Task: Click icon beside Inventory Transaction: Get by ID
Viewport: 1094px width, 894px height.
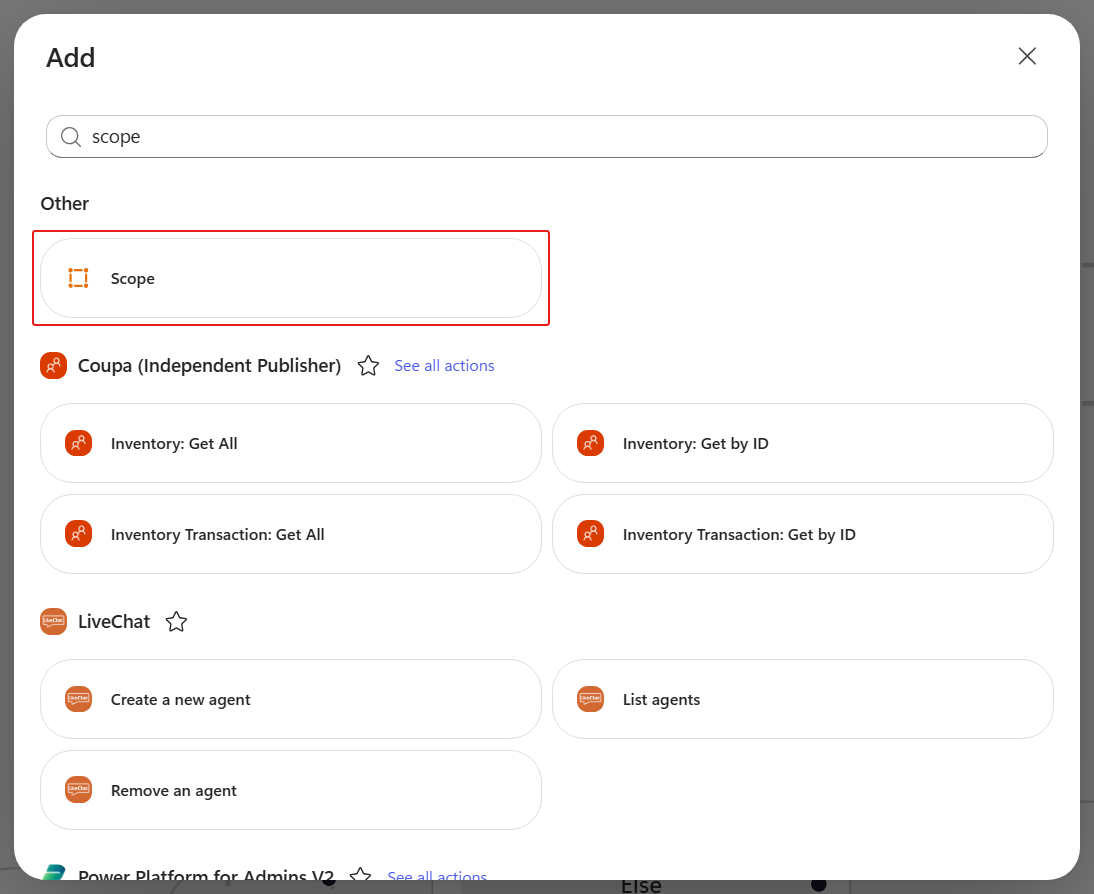Action: 590,534
